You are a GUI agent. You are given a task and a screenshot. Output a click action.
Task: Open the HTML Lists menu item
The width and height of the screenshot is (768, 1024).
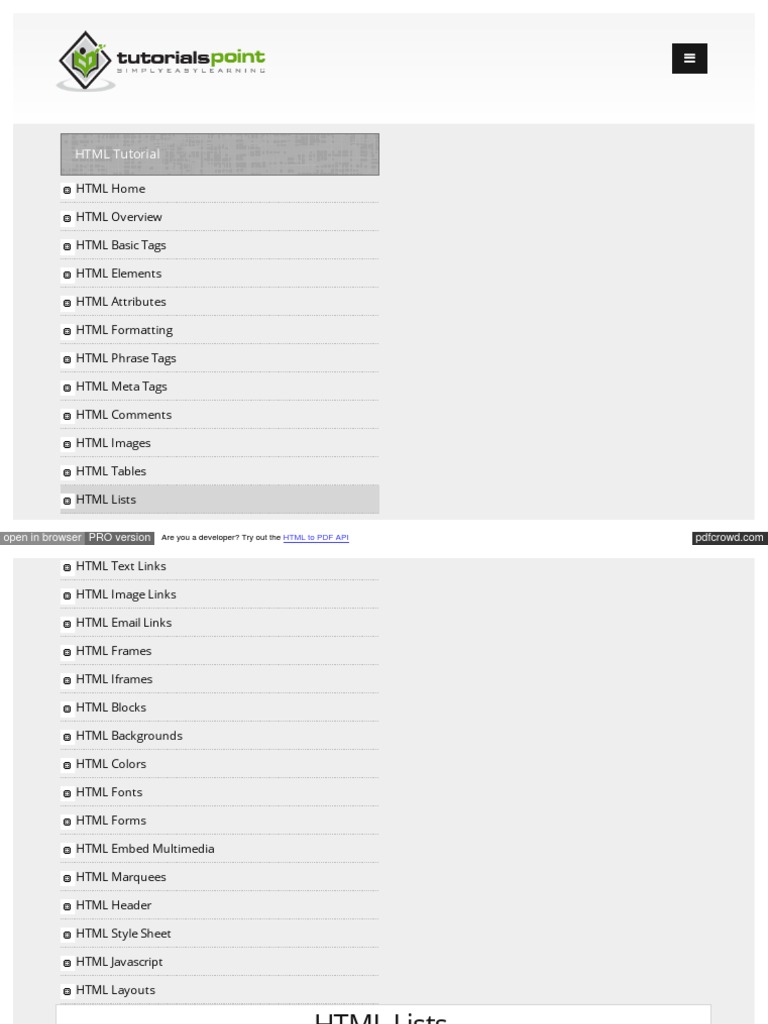106,500
